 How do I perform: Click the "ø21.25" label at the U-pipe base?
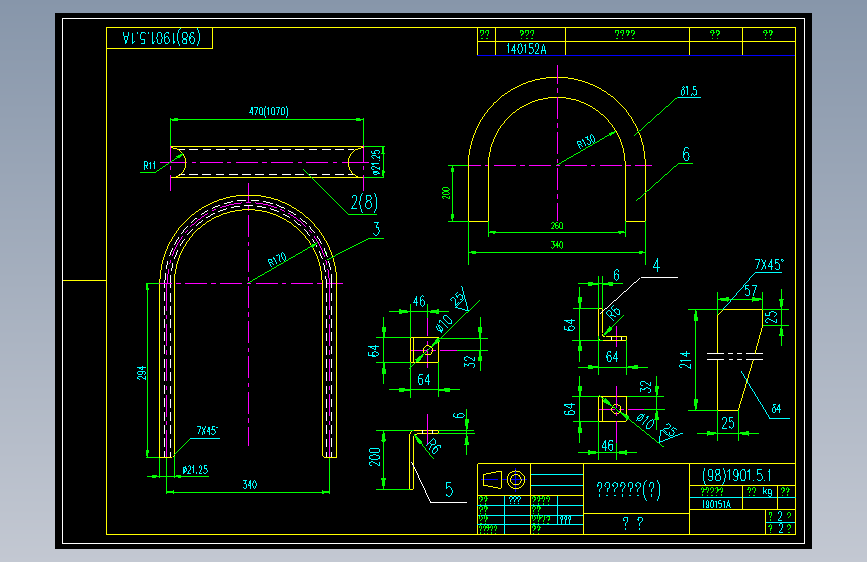pos(195,470)
